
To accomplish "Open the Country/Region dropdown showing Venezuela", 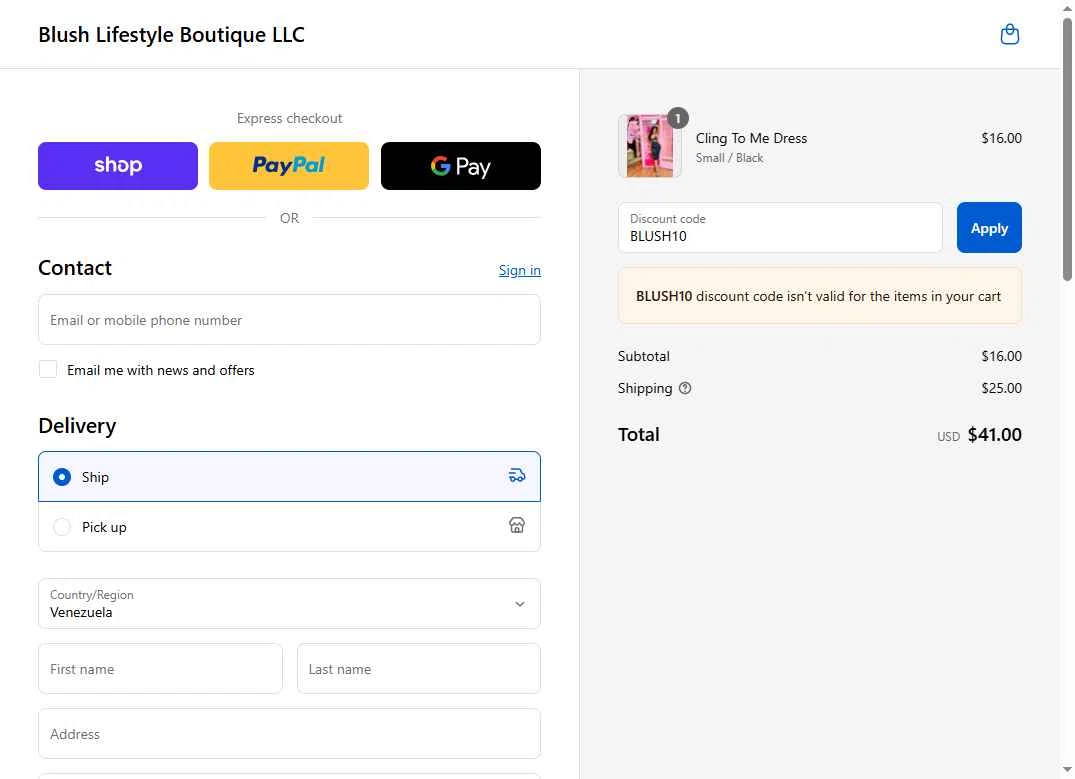I will point(289,603).
